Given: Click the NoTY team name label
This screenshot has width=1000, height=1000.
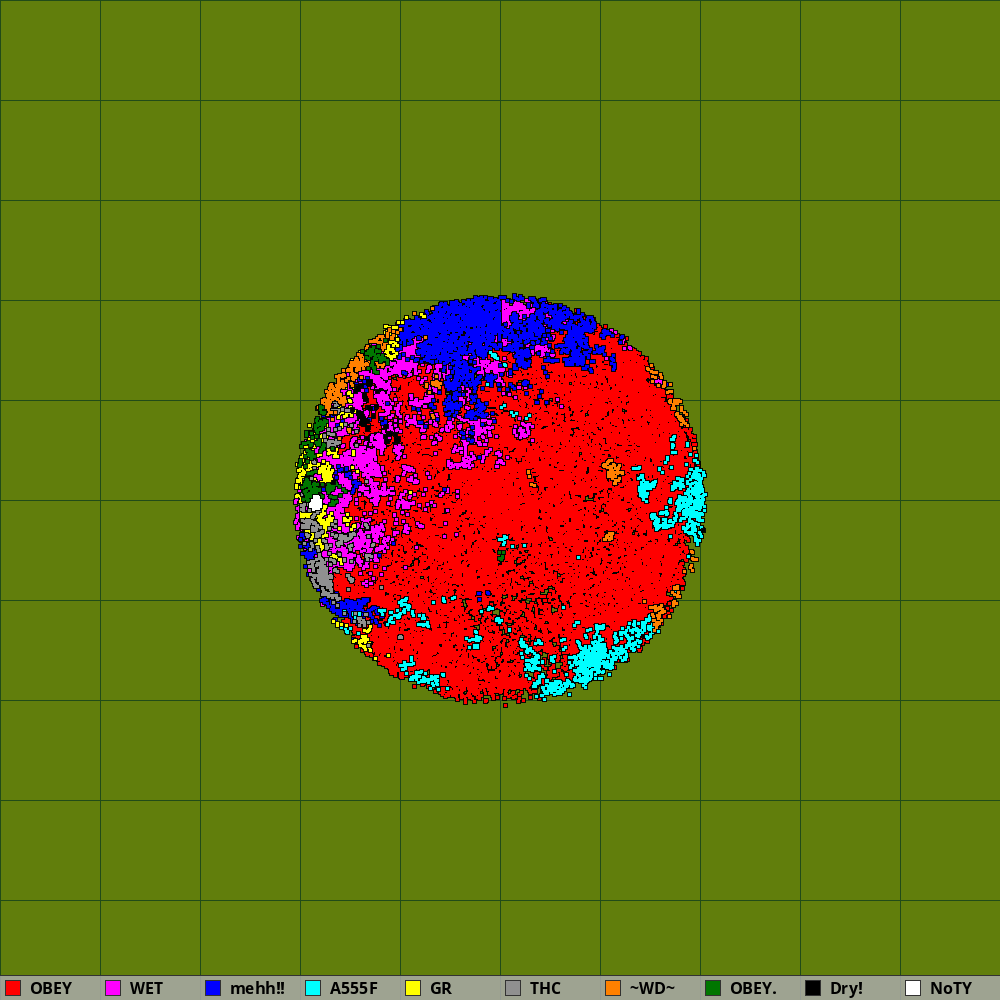Looking at the screenshot, I should [950, 988].
